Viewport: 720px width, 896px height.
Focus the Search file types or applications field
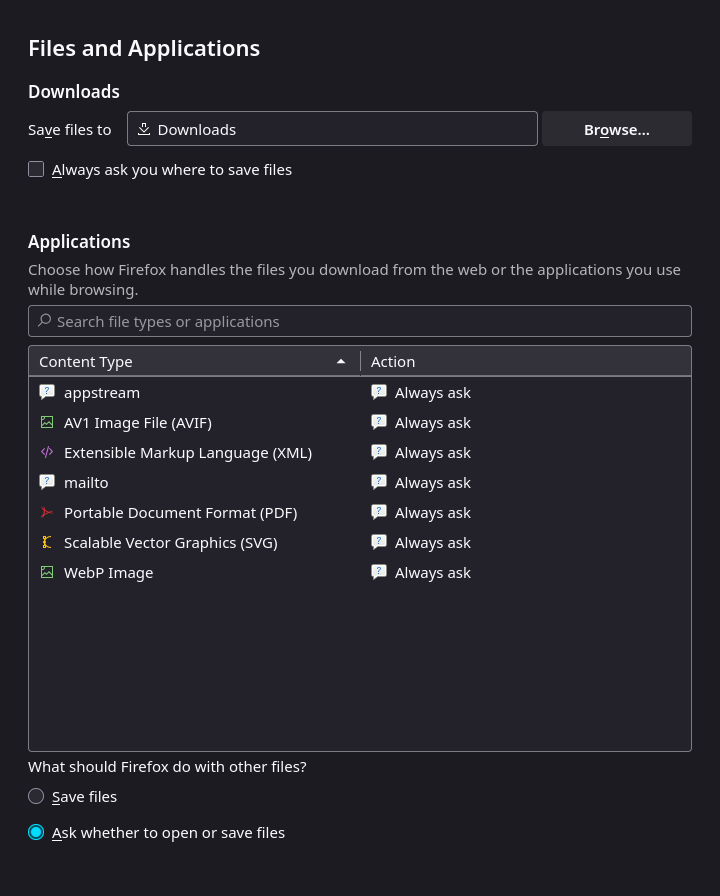pyautogui.click(x=360, y=321)
